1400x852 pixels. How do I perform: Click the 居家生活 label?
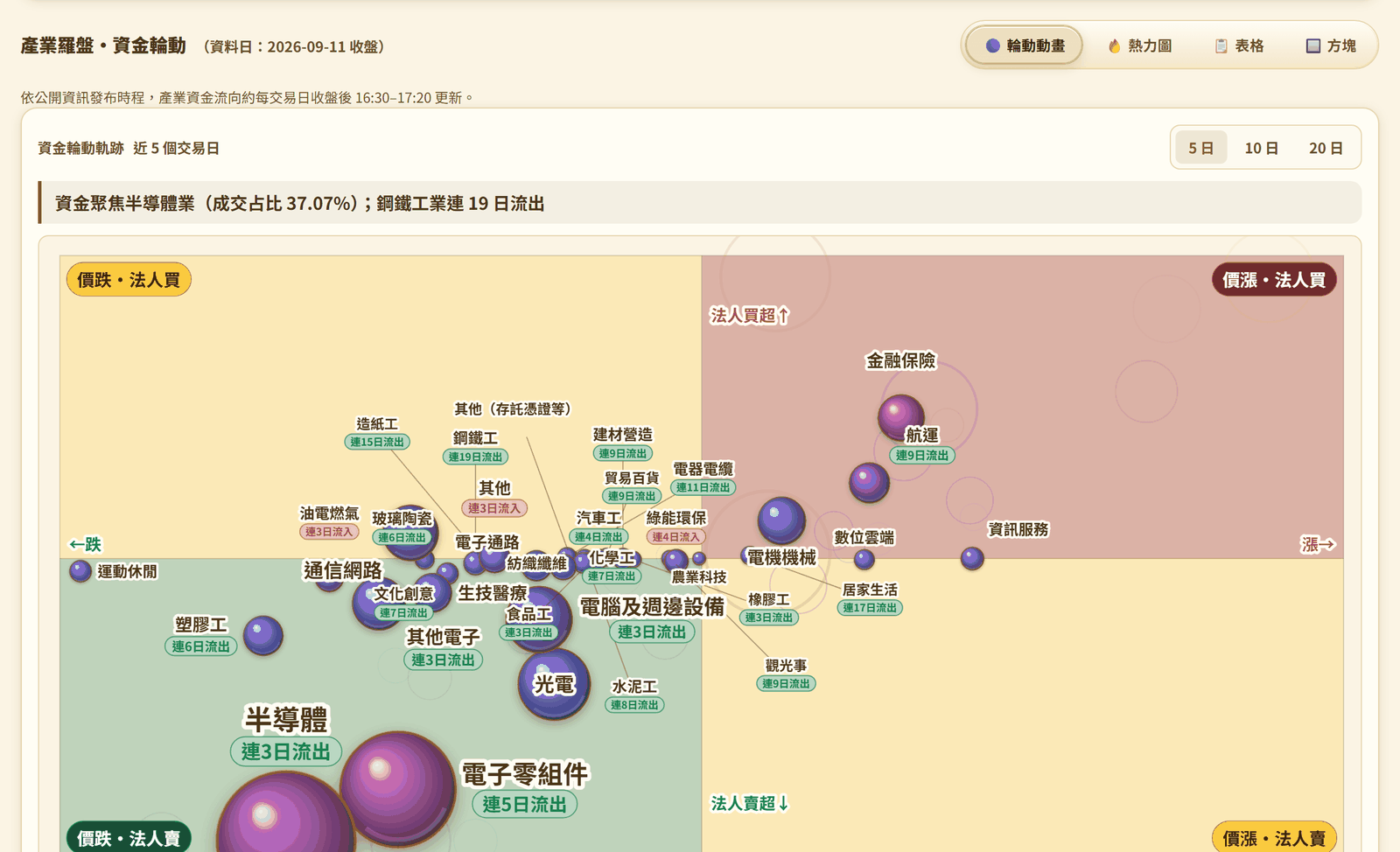point(870,590)
